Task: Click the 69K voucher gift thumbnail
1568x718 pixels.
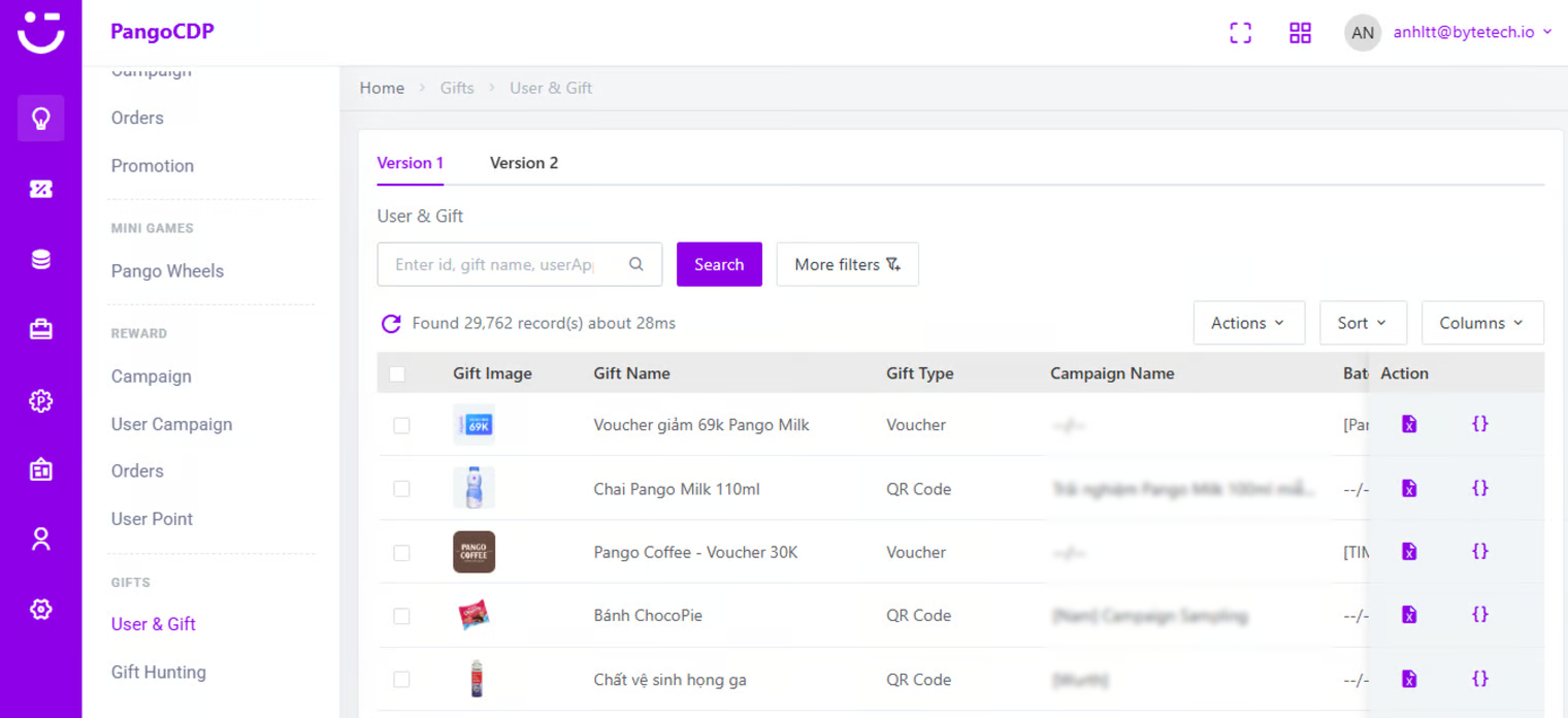Action: (473, 425)
